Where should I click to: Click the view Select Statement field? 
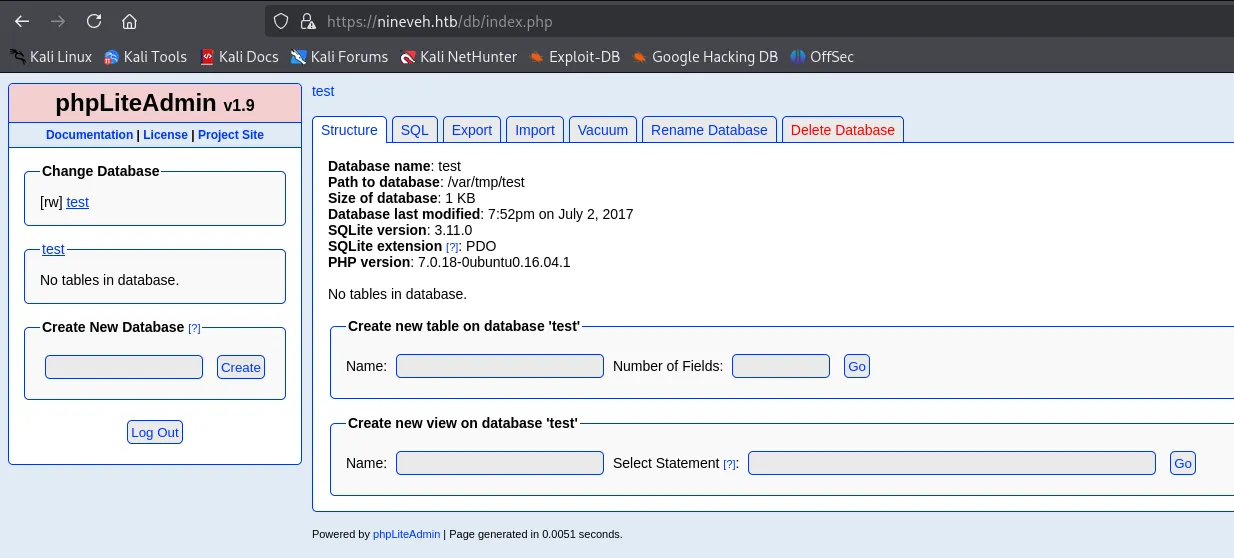951,463
